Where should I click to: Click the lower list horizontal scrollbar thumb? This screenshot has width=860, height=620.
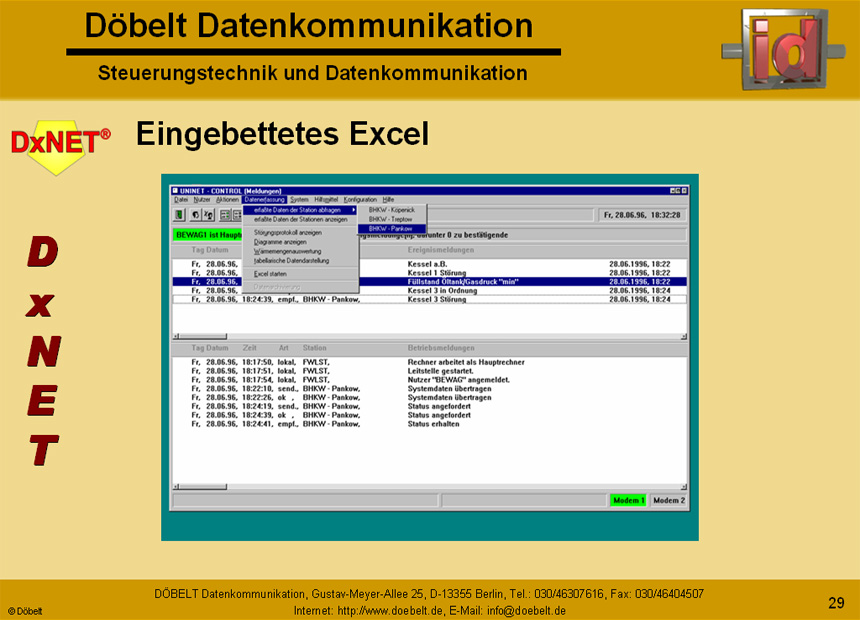pos(202,487)
